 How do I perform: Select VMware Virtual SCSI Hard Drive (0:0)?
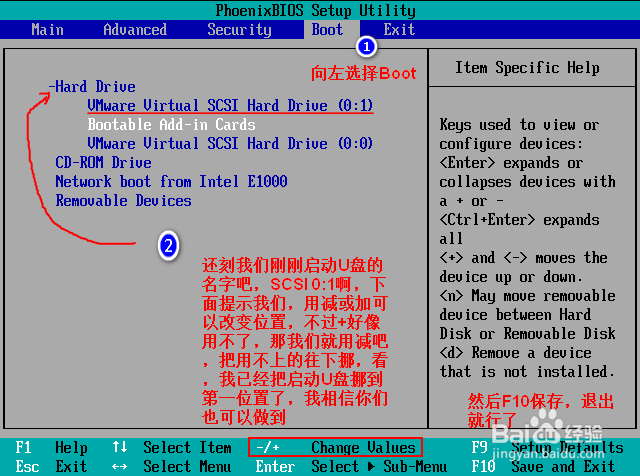230,143
